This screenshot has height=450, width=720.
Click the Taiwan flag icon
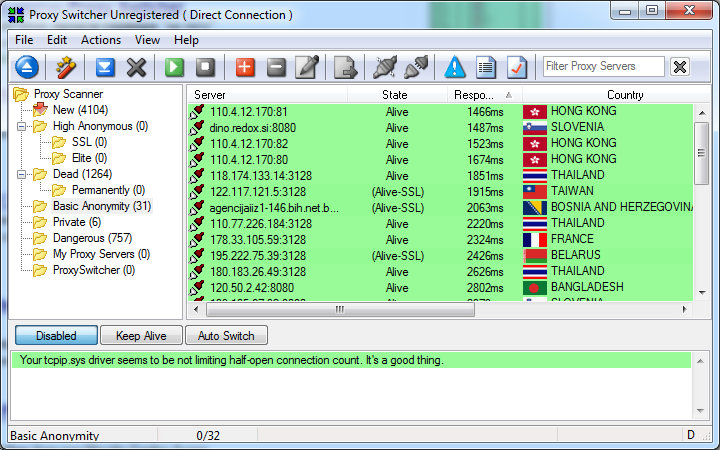tap(534, 191)
